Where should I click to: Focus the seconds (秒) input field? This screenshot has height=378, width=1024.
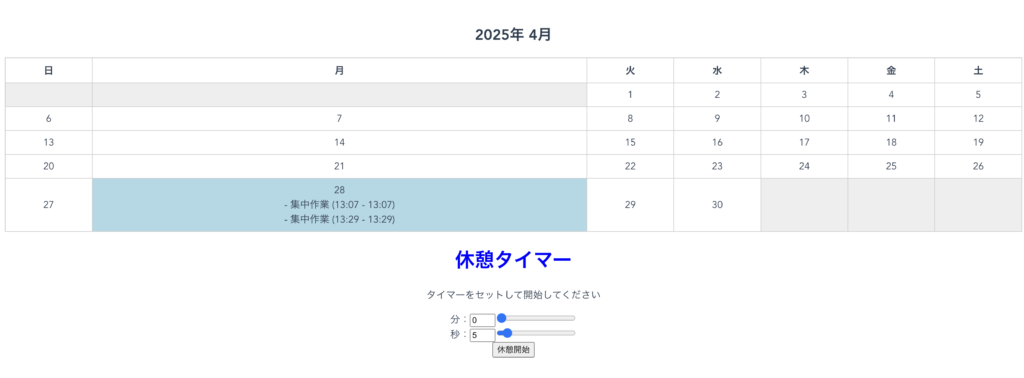coord(483,335)
